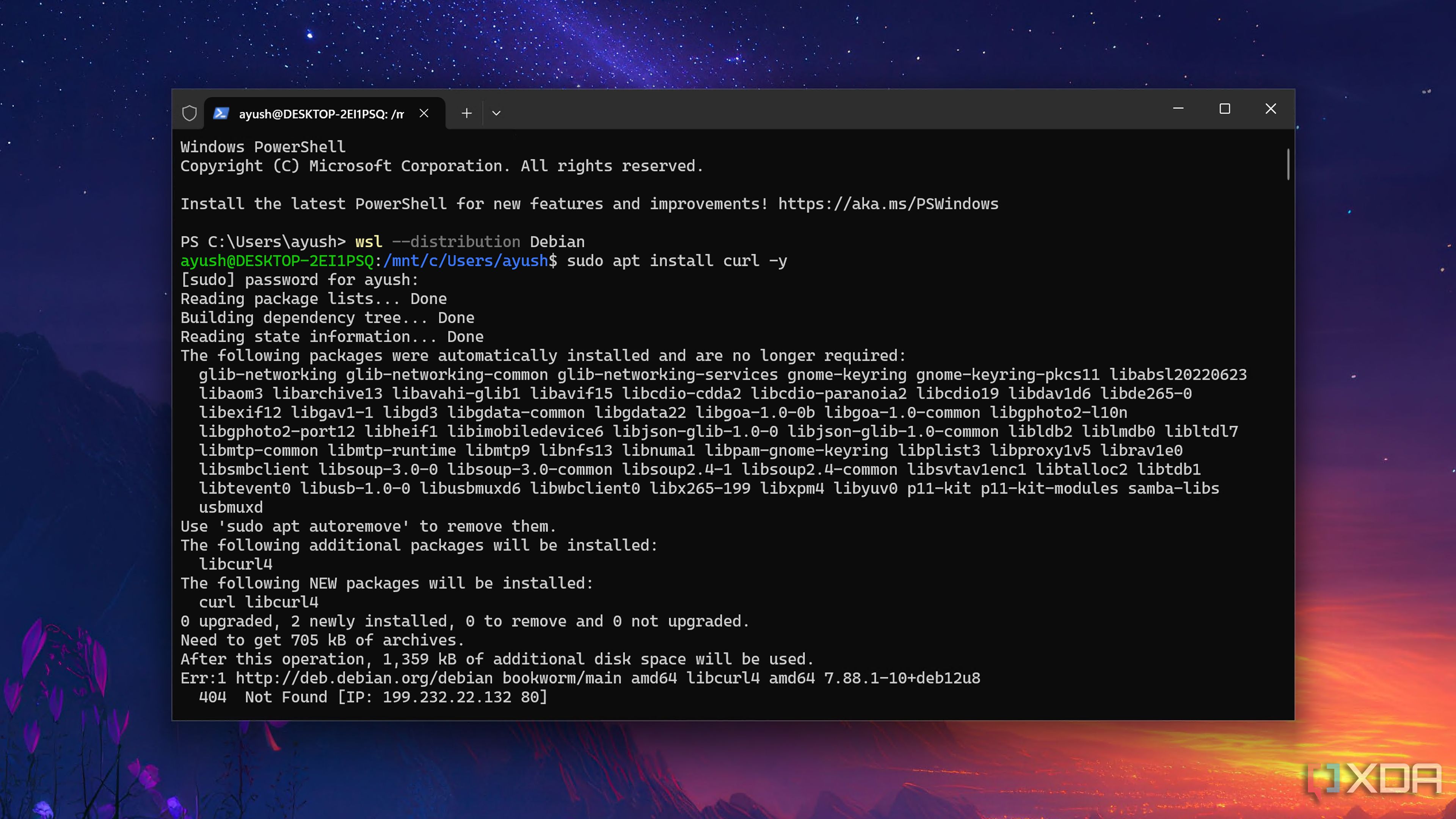This screenshot has height=819, width=1456.
Task: Click the http://deb.debian.org/debian URL
Action: (x=364, y=678)
